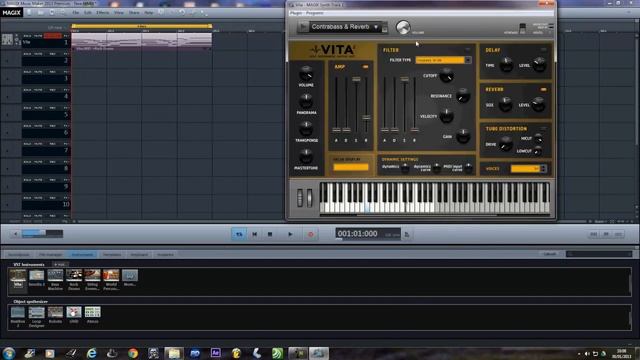Toggle the DELAY section switch
This screenshot has width=640, height=360.
coord(543,50)
